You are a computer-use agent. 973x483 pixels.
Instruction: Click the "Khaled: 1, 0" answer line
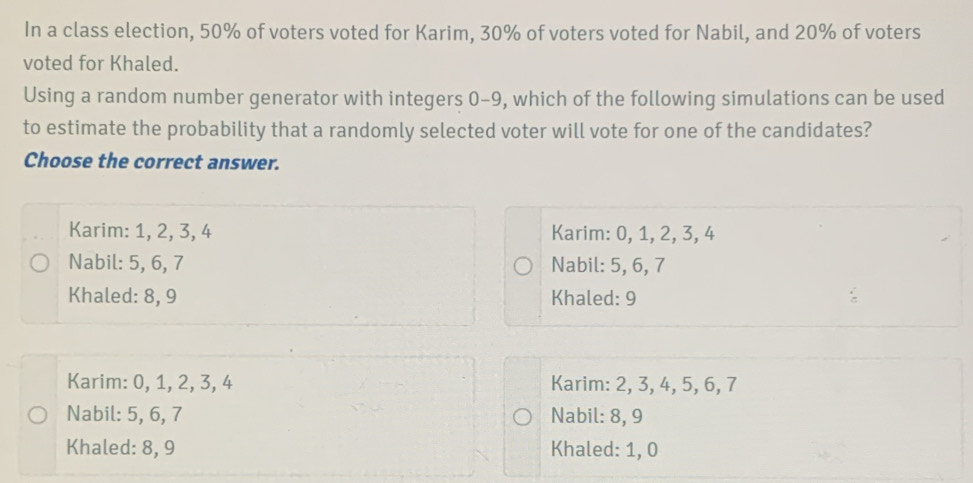tap(604, 448)
